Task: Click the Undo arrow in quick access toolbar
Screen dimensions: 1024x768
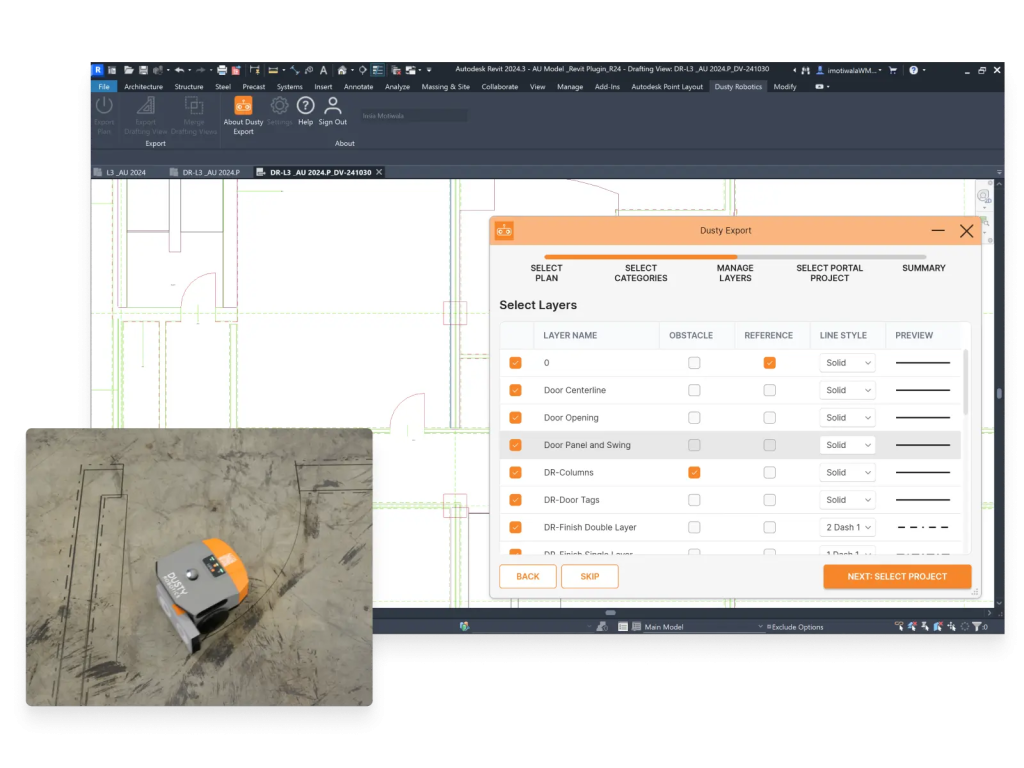Action: pyautogui.click(x=179, y=70)
